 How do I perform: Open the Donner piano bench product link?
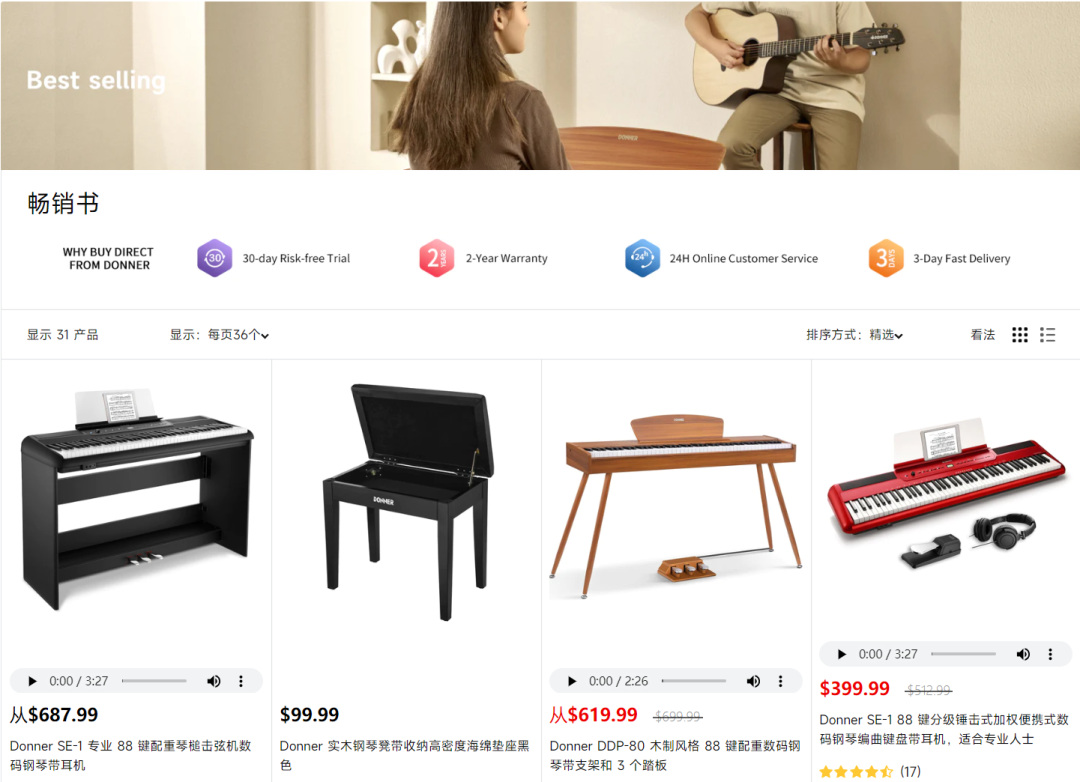pos(405,755)
